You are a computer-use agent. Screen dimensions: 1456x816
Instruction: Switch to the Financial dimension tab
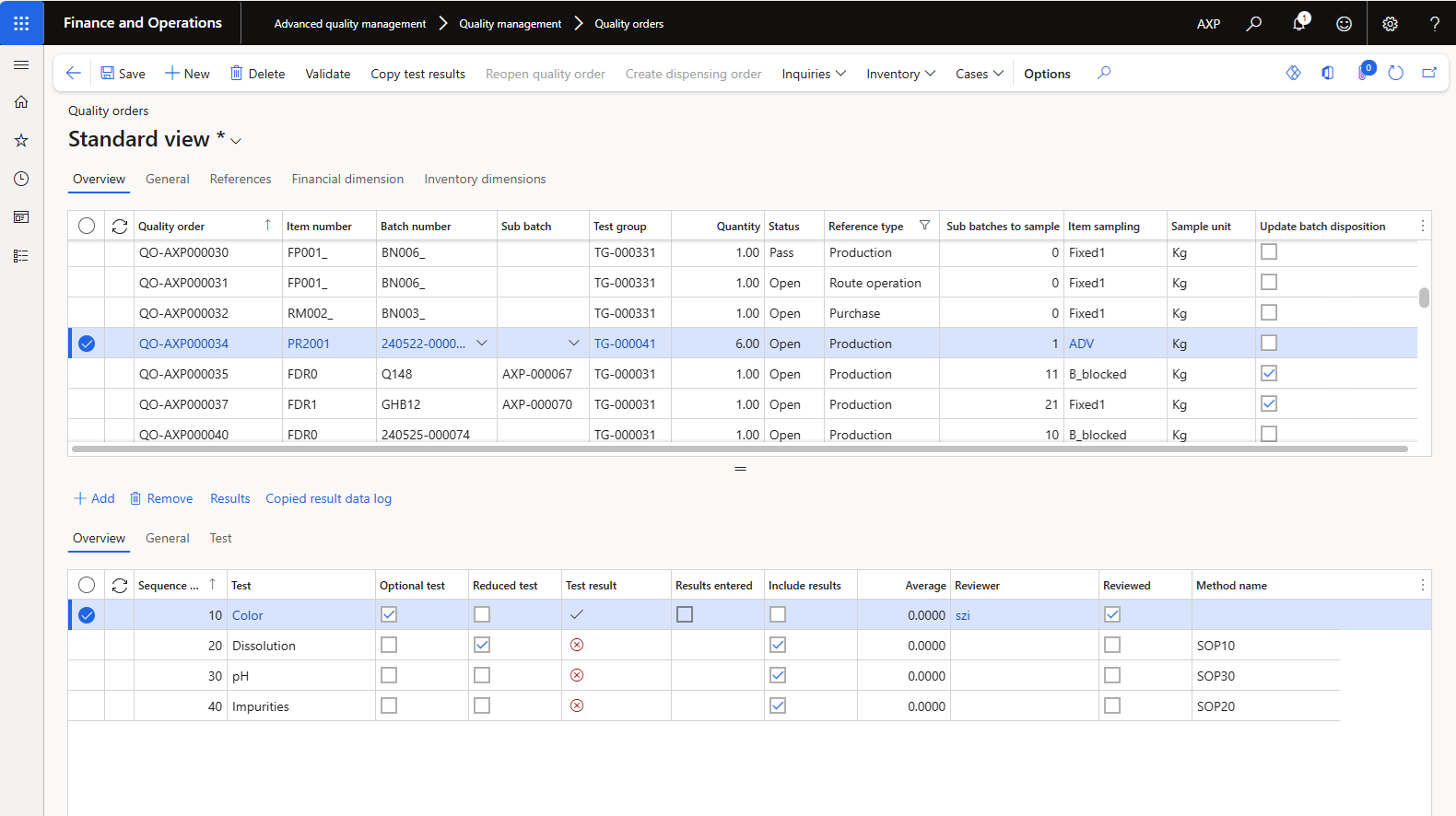click(x=347, y=179)
